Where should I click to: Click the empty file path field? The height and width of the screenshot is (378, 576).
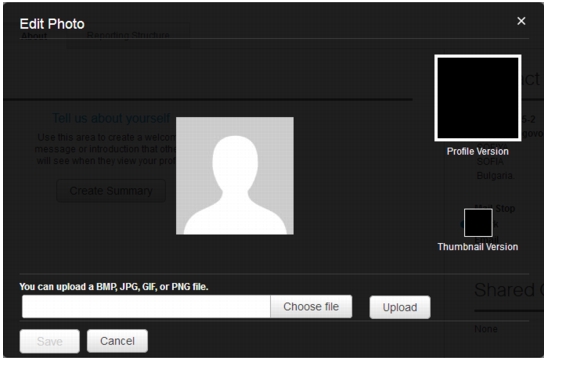pyautogui.click(x=146, y=306)
